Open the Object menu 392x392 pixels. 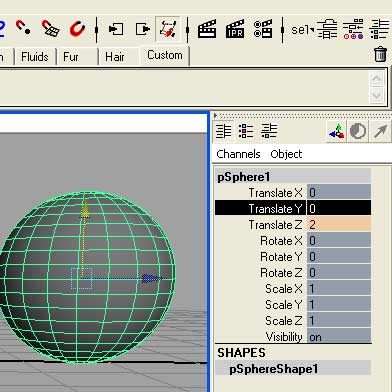pos(286,154)
